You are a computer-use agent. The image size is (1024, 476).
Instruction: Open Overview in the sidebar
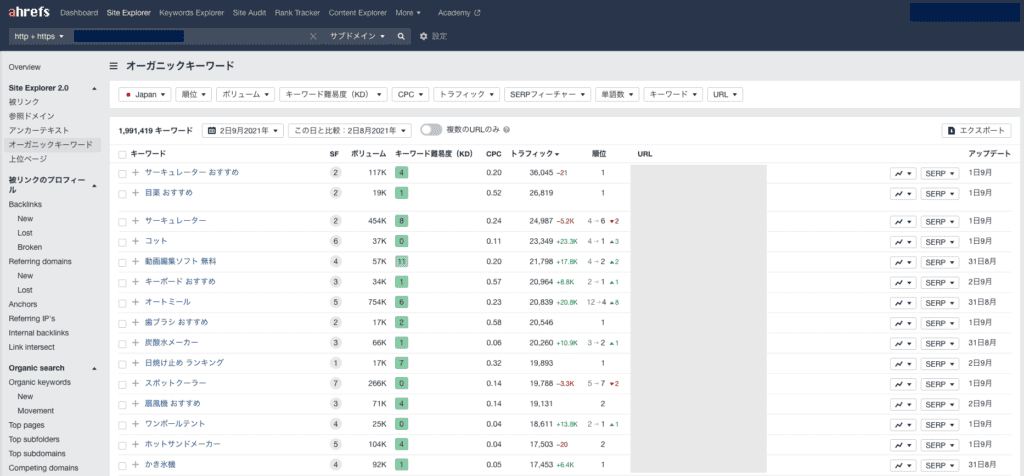(x=25, y=67)
